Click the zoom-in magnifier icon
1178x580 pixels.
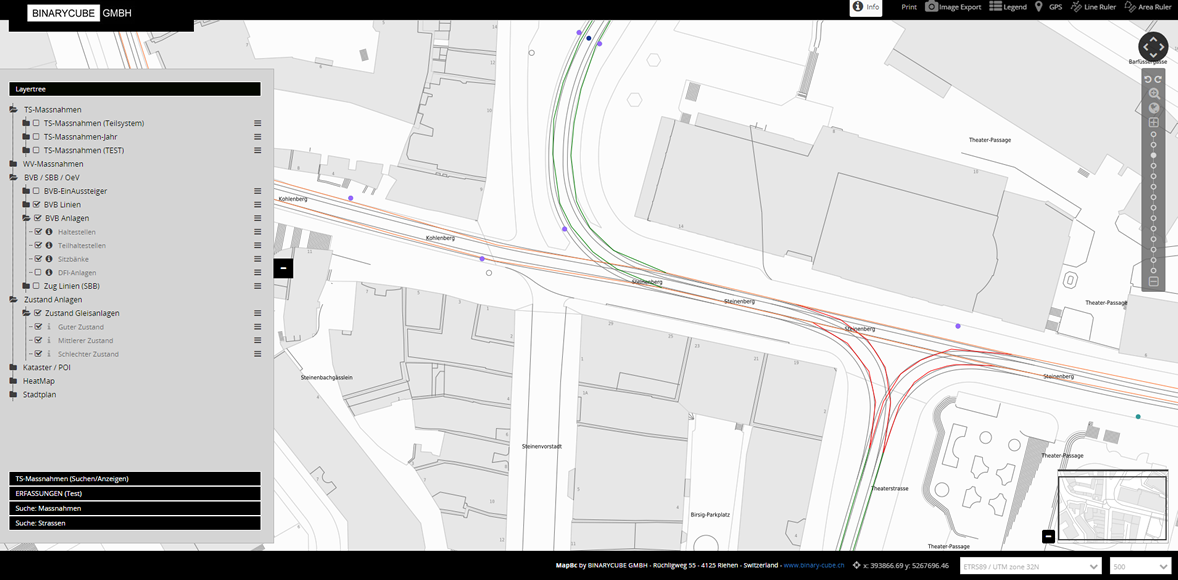click(x=1154, y=93)
